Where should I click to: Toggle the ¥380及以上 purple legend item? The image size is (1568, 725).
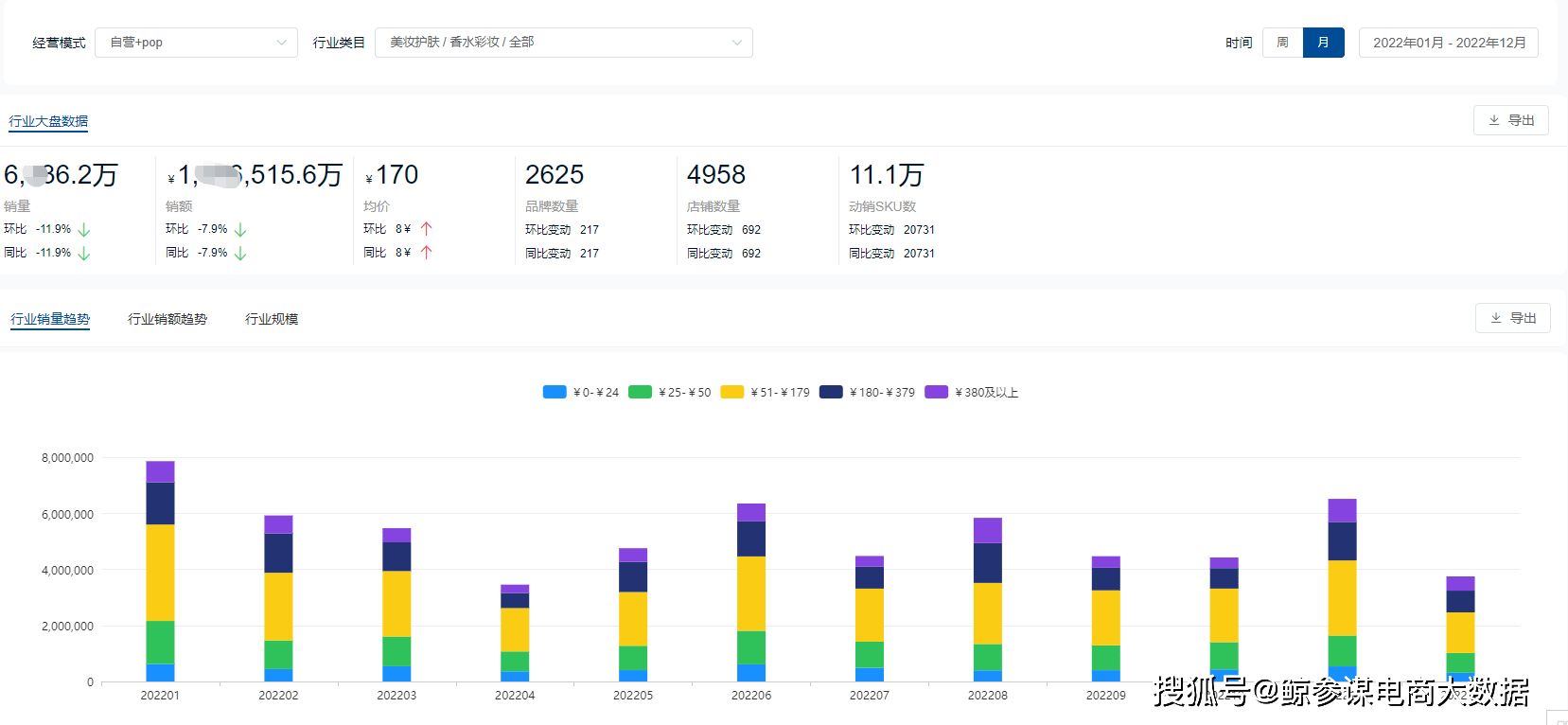coord(972,392)
